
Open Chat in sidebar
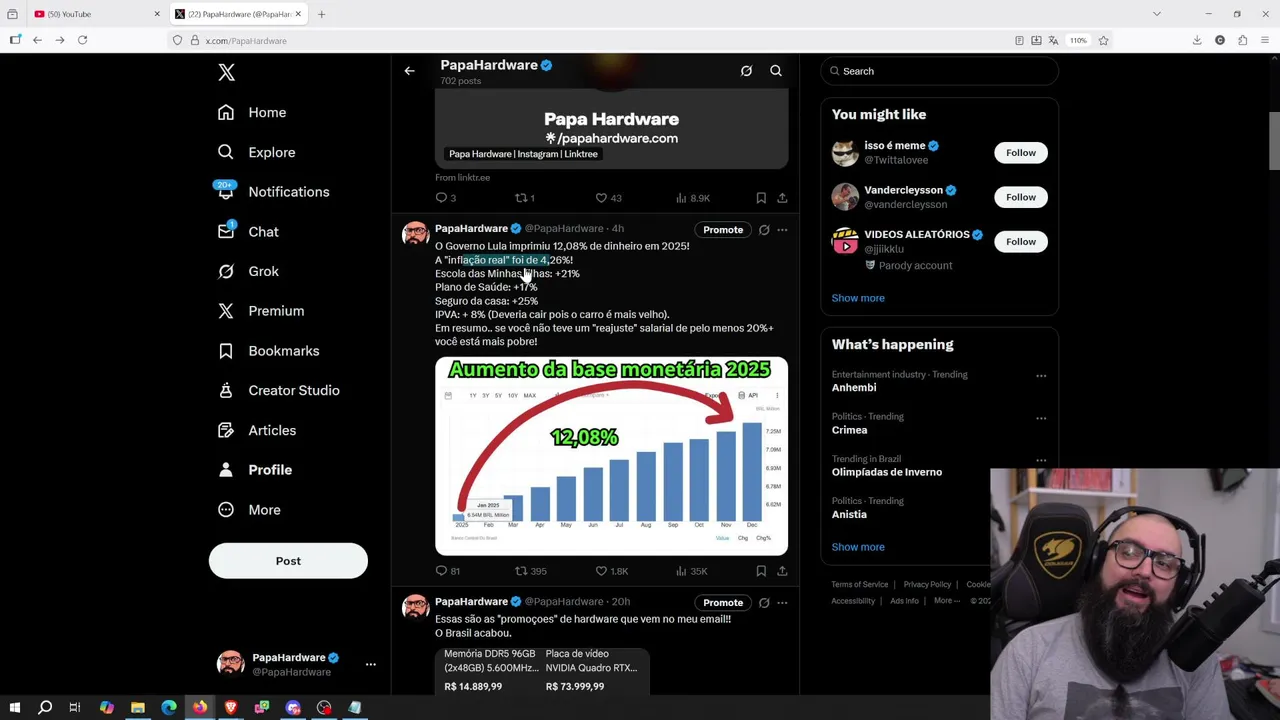[249, 232]
